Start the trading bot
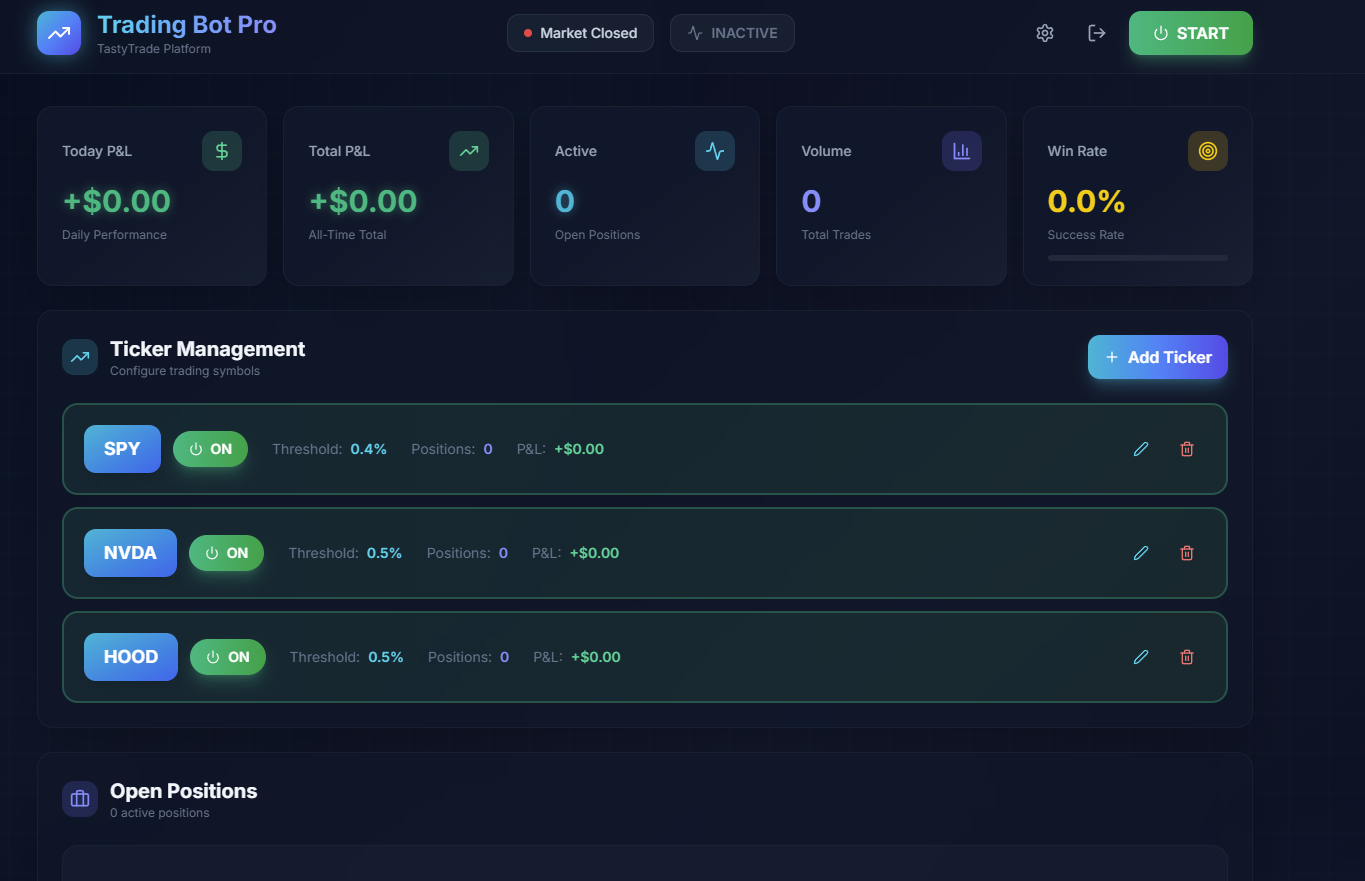Viewport: 1365px width, 881px height. pyautogui.click(x=1190, y=33)
